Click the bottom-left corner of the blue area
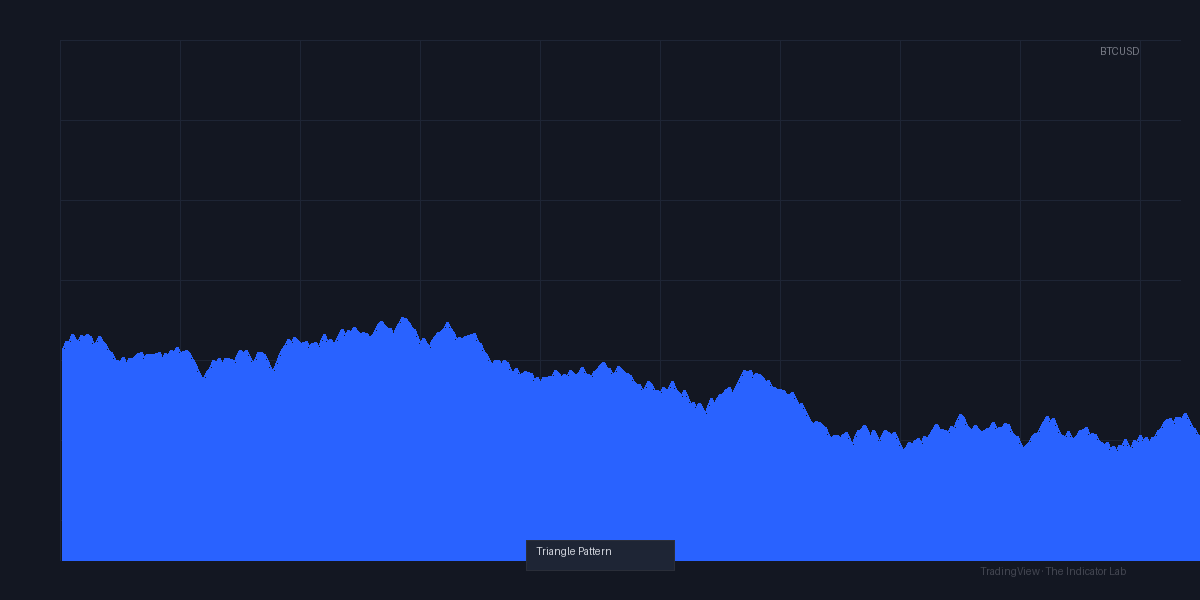The image size is (1200, 600). (63, 559)
